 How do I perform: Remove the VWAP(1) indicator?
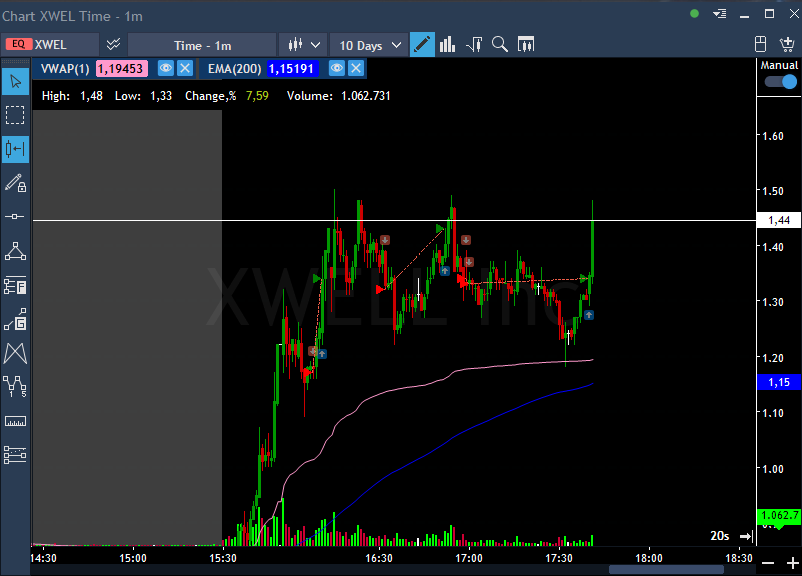tap(185, 68)
